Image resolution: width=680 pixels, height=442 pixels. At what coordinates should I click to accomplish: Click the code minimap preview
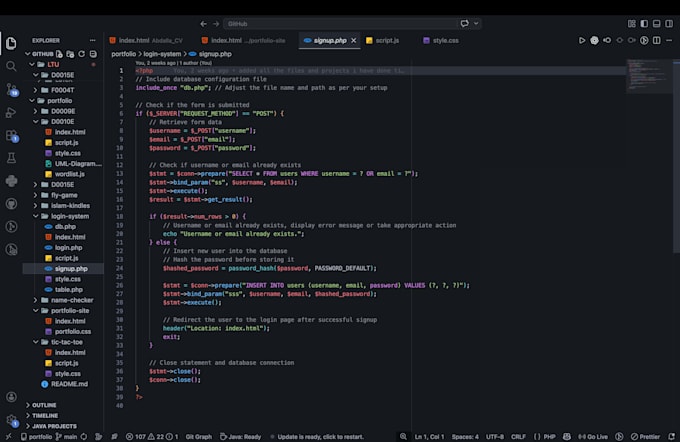[649, 76]
